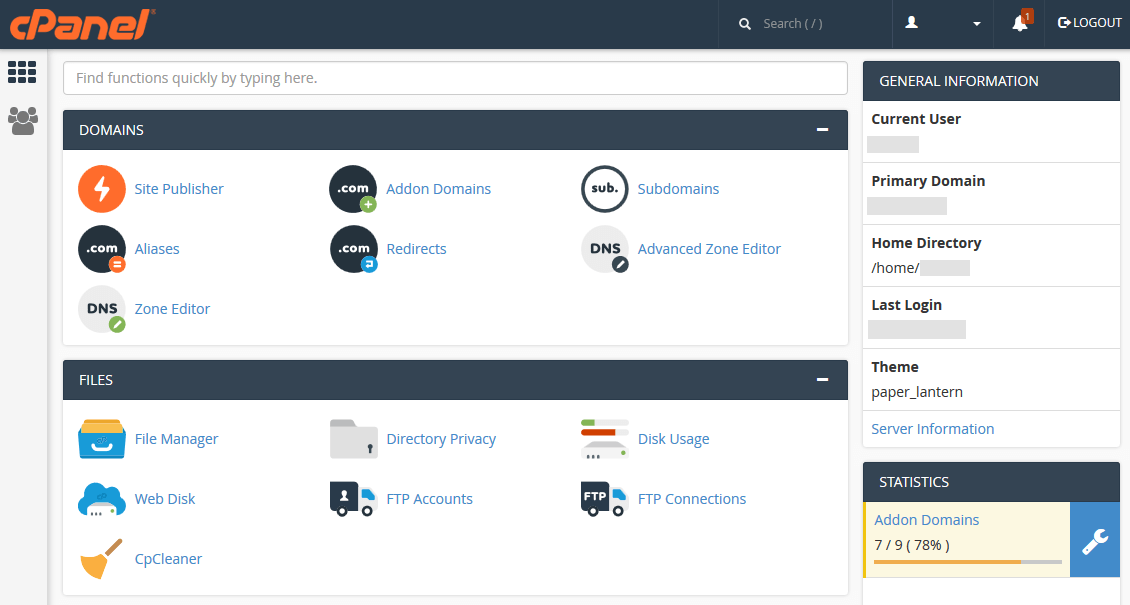The image size is (1130, 605).
Task: Open the home grid view in sidebar
Action: pyautogui.click(x=22, y=71)
